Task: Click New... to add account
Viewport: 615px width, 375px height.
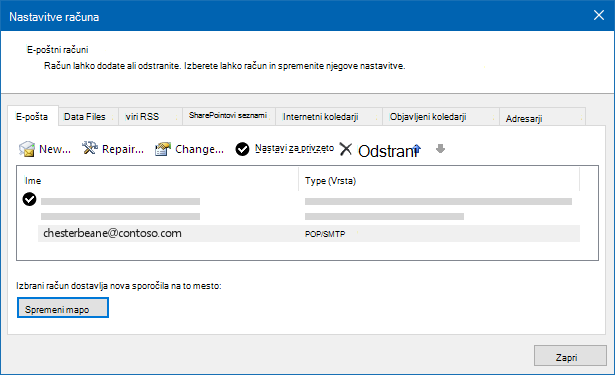Action: pos(55,149)
